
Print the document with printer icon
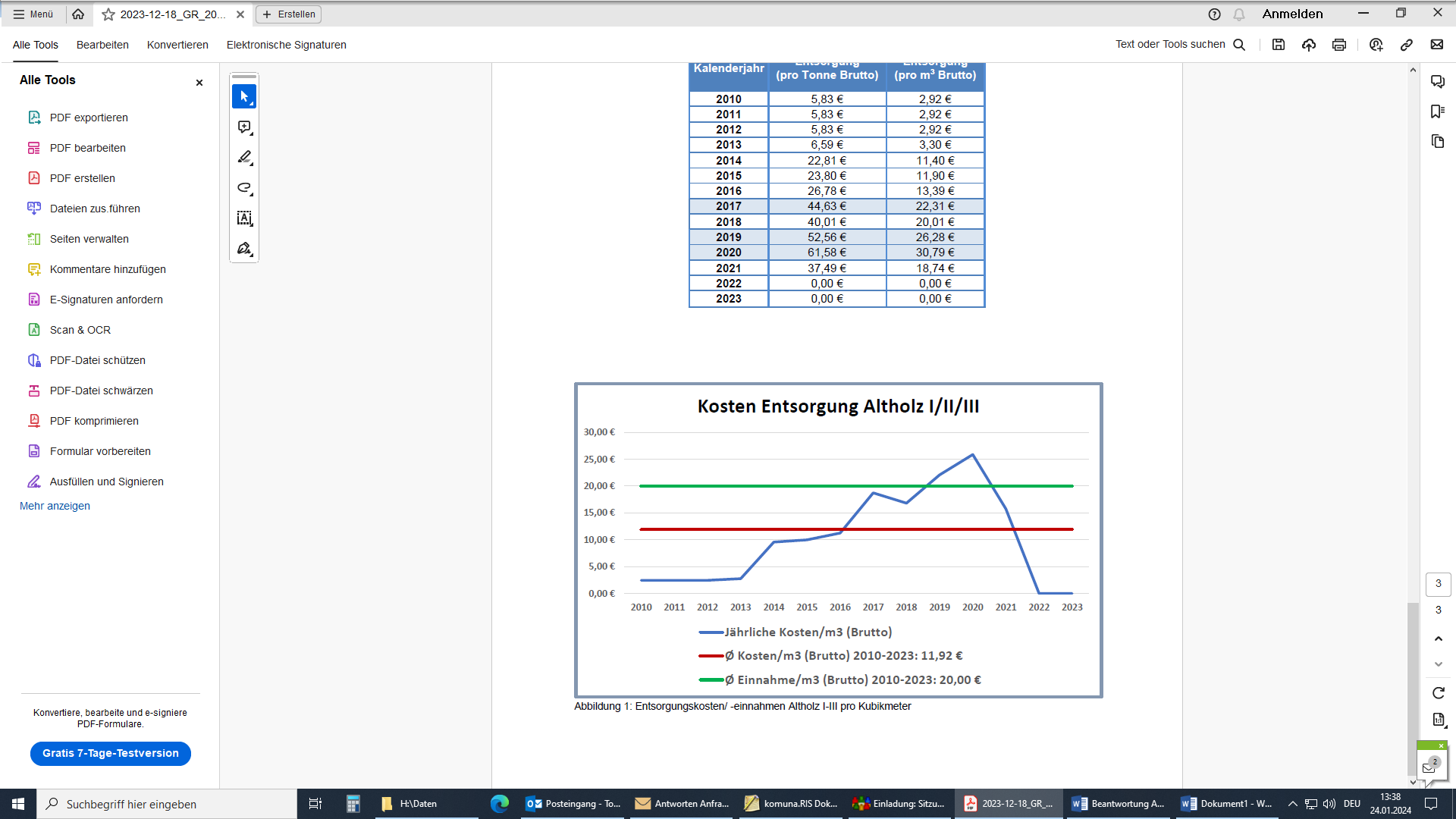(x=1339, y=45)
